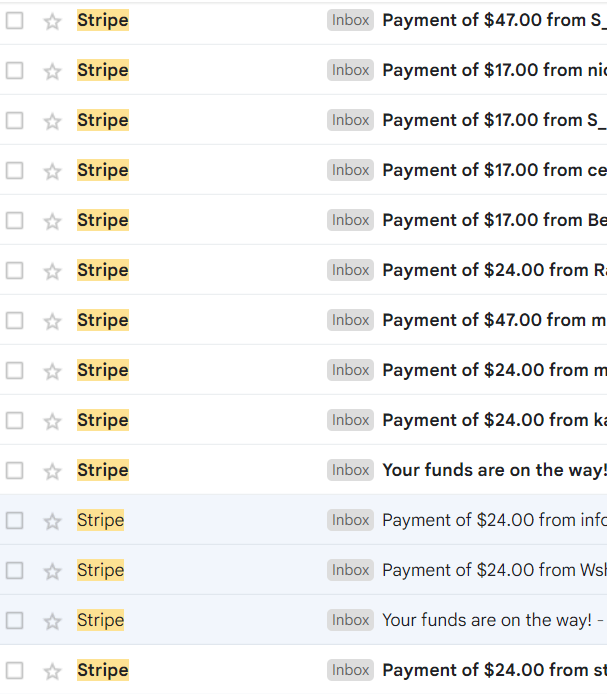607x694 pixels.
Task: Tick checkbox for $17.00 payment from Be
Action: (15, 220)
